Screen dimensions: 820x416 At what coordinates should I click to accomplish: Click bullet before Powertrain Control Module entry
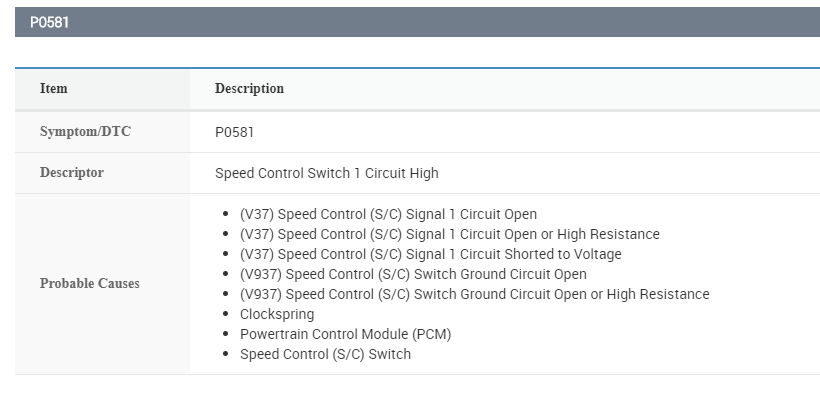(228, 334)
